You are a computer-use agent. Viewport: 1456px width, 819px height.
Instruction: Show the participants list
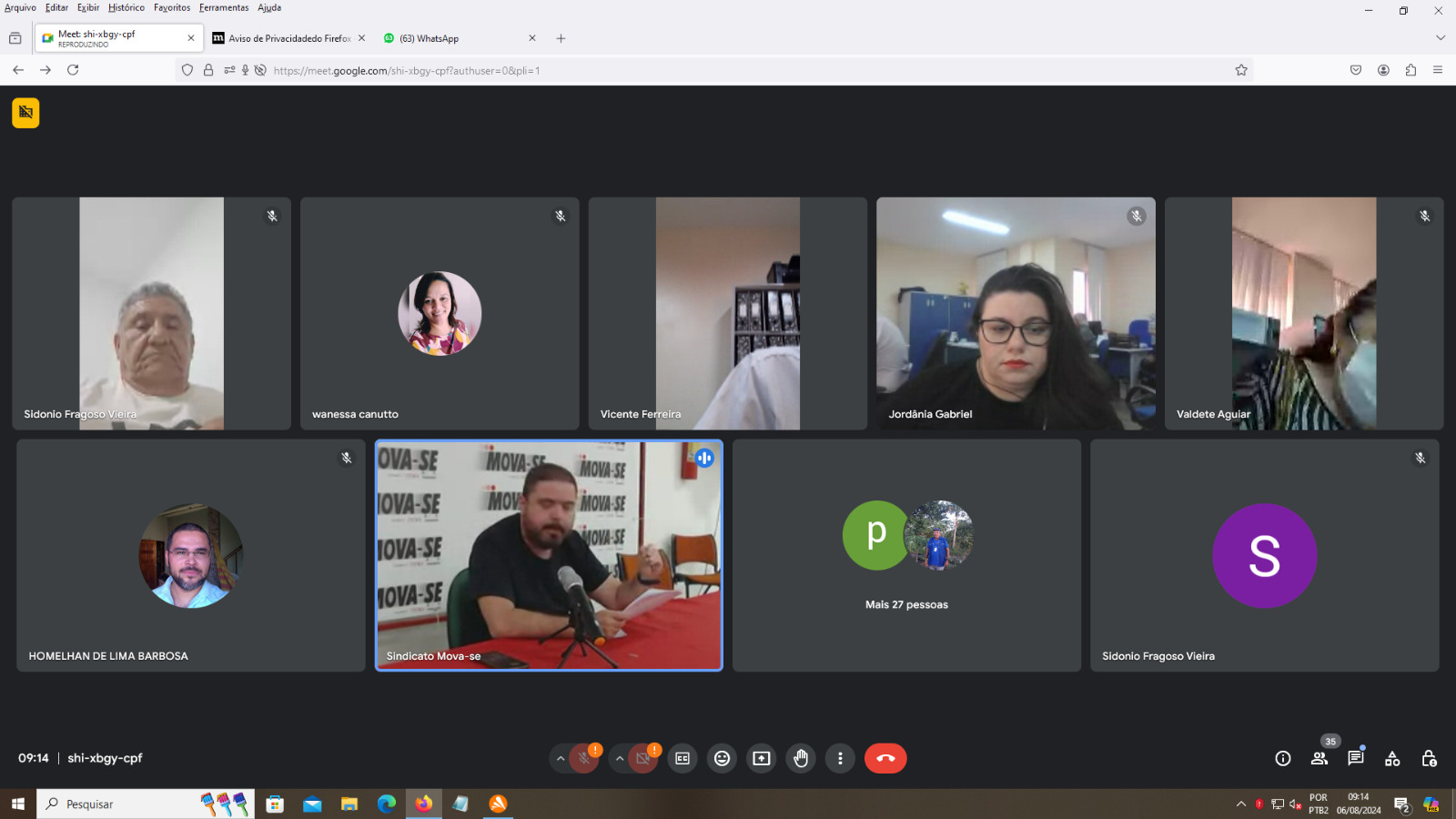coord(1319,758)
